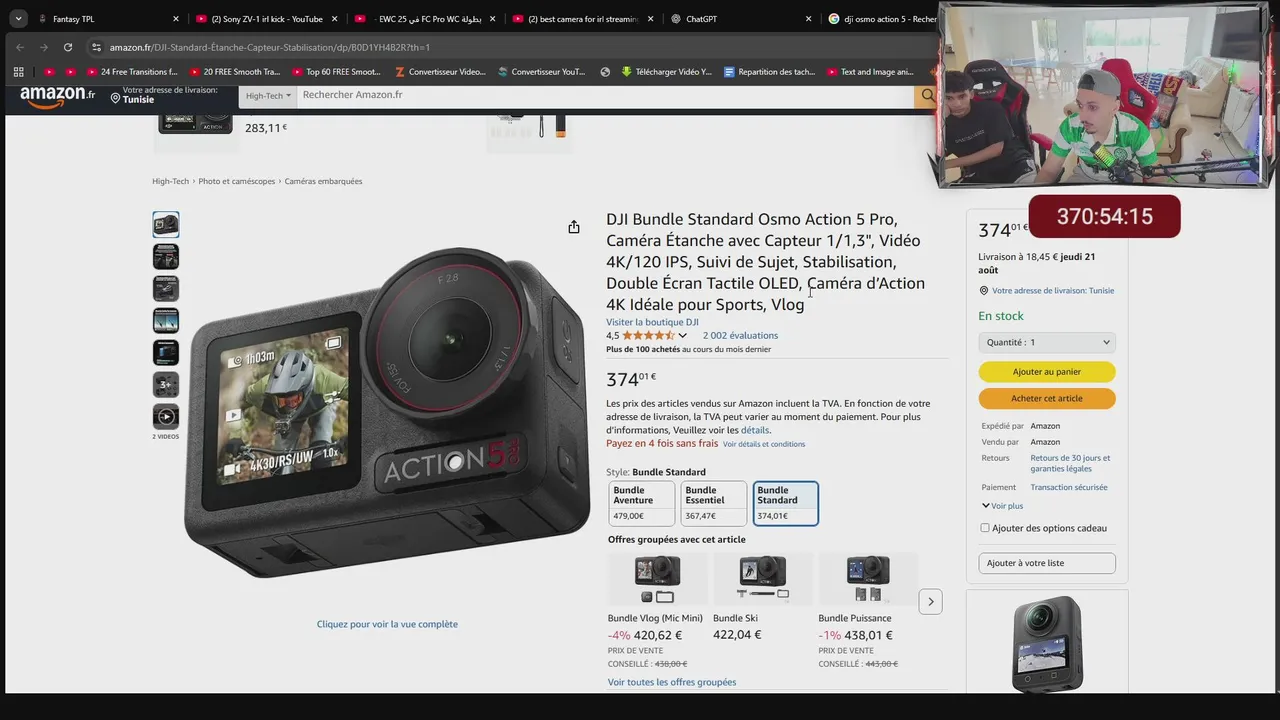Open the best camera for irl streaming tab
Viewport: 1280px width, 720px height.
point(583,19)
